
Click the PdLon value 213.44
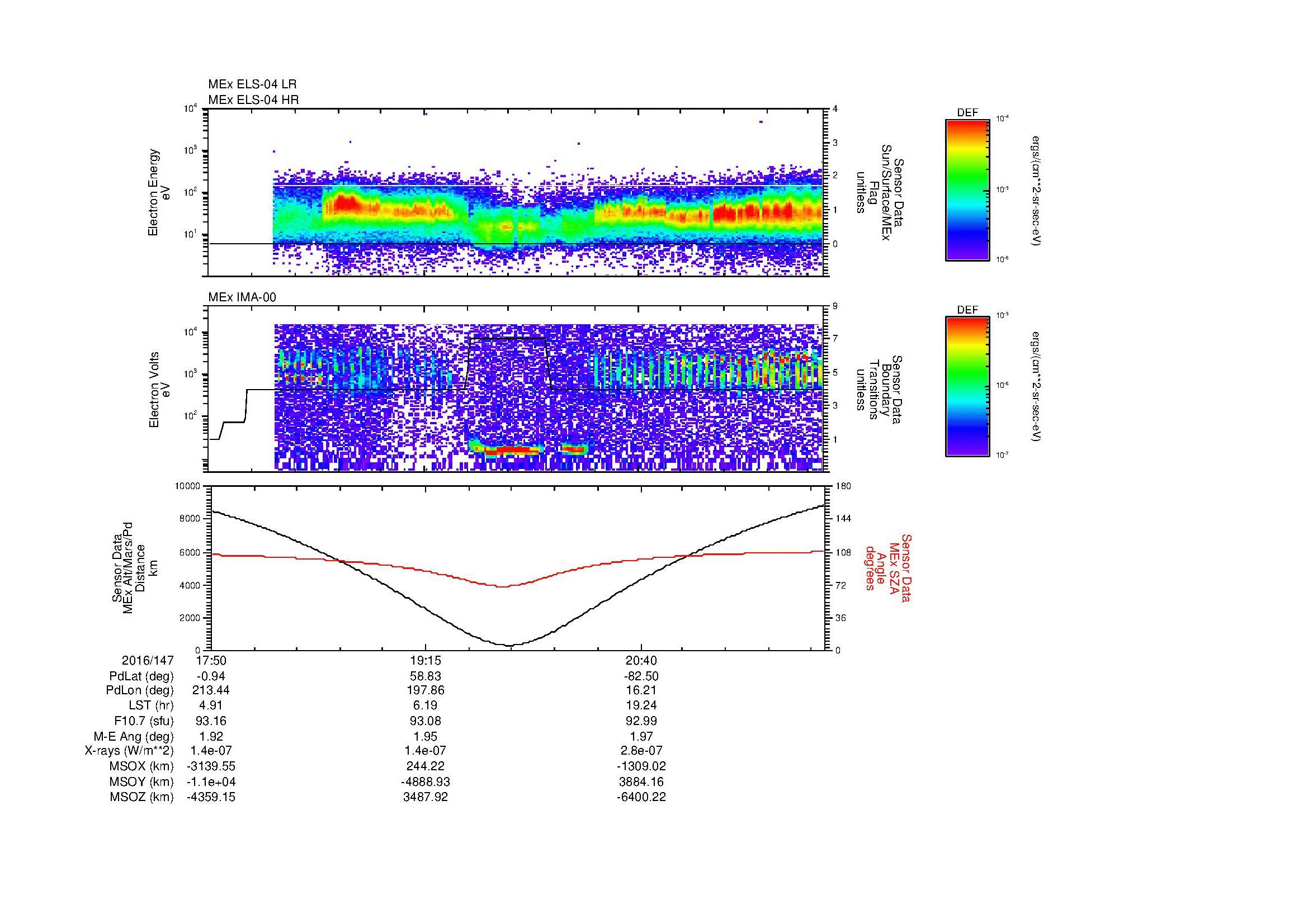[211, 691]
